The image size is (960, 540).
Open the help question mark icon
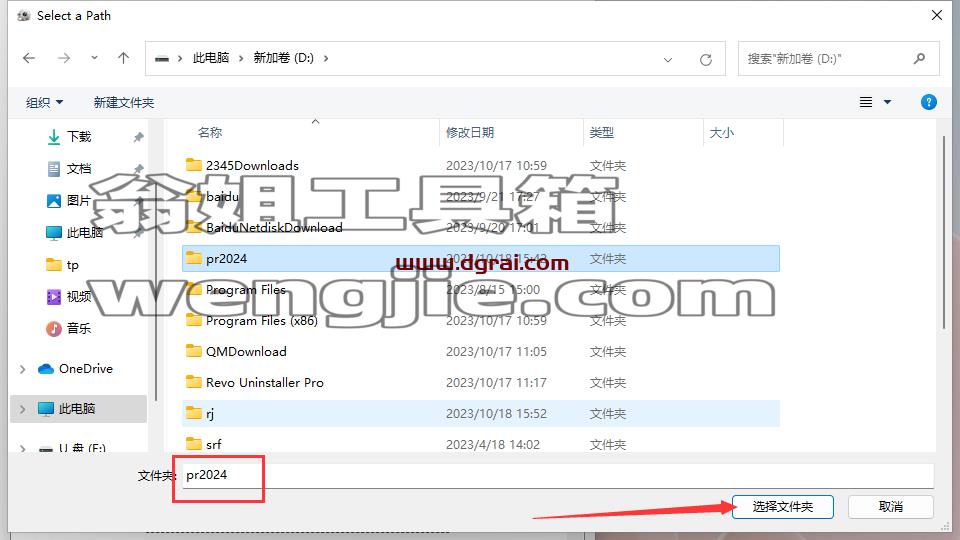click(928, 102)
